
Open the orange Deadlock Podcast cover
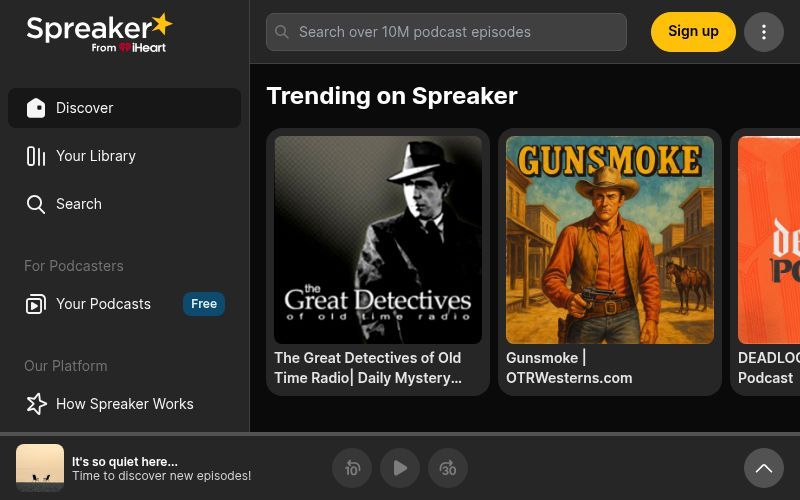point(769,240)
